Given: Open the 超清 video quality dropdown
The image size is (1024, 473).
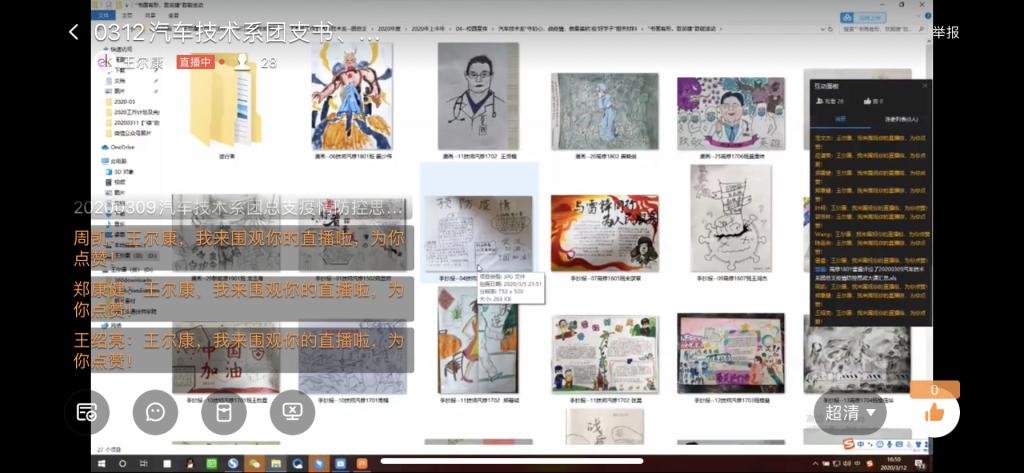Looking at the screenshot, I should [849, 412].
